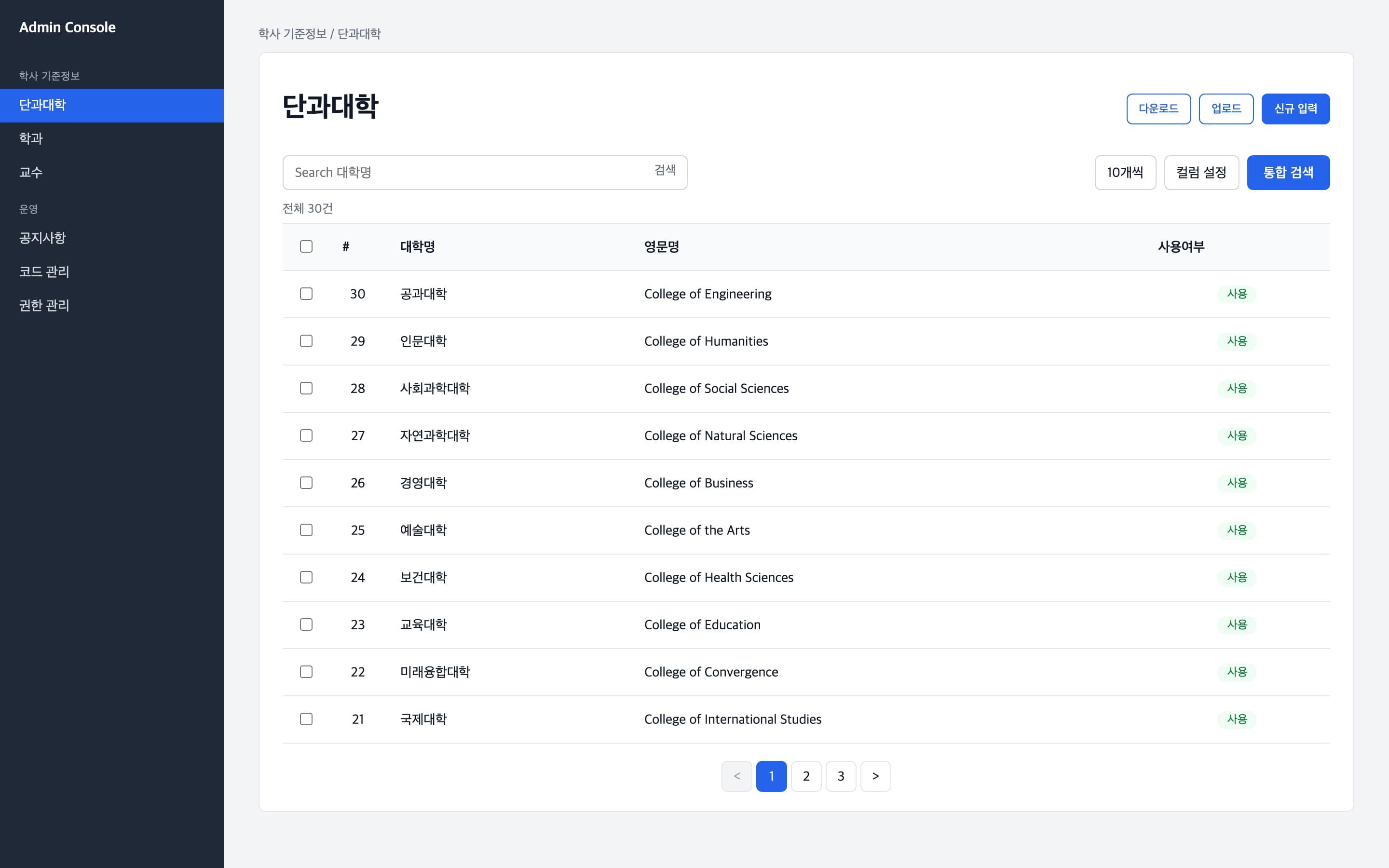The height and width of the screenshot is (868, 1389).
Task: Click College of Health Sciences cell
Action: click(719, 577)
